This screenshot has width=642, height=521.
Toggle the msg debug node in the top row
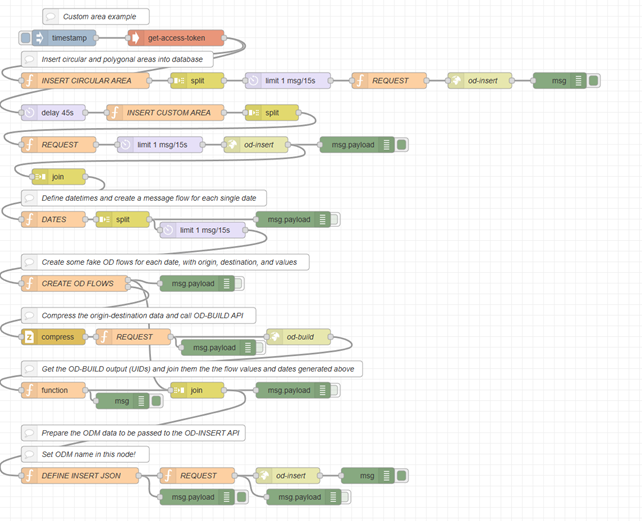tap(593, 81)
